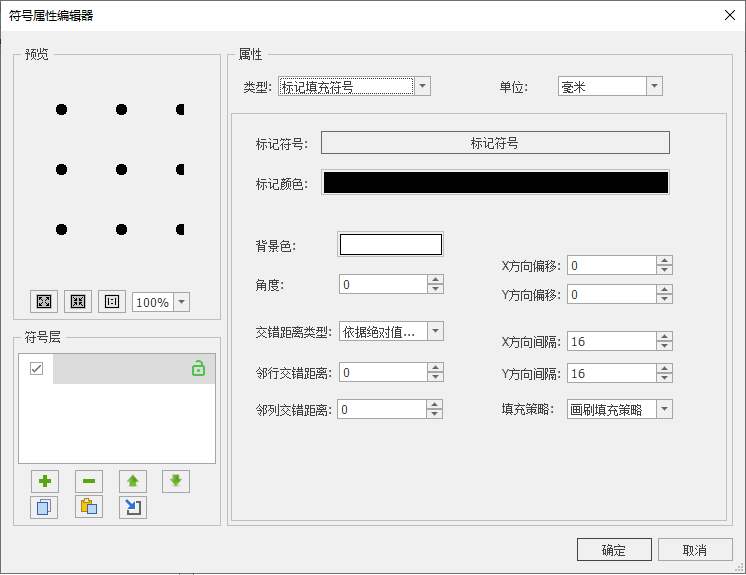
Task: Open the 类型 dropdown
Action: click(x=423, y=87)
